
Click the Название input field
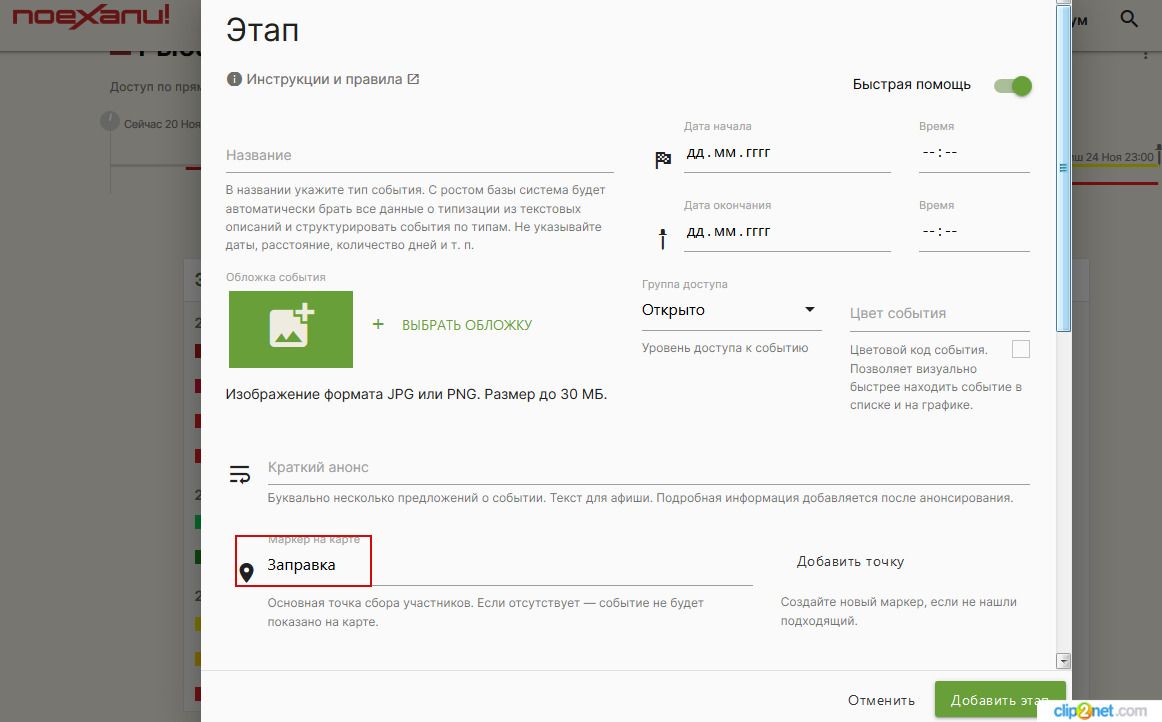pyautogui.click(x=419, y=156)
